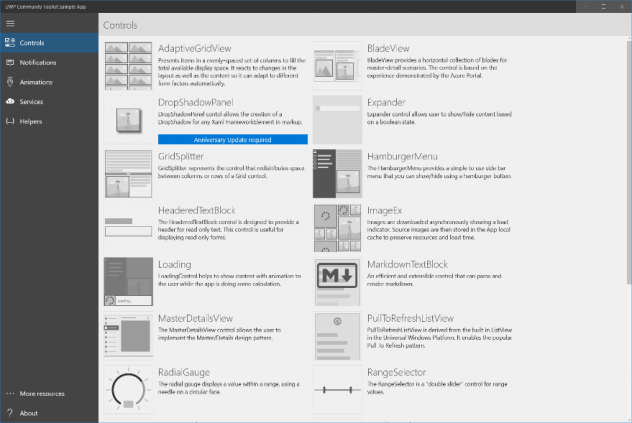Click the About question mark icon
This screenshot has height=423, width=632.
(x=10, y=412)
